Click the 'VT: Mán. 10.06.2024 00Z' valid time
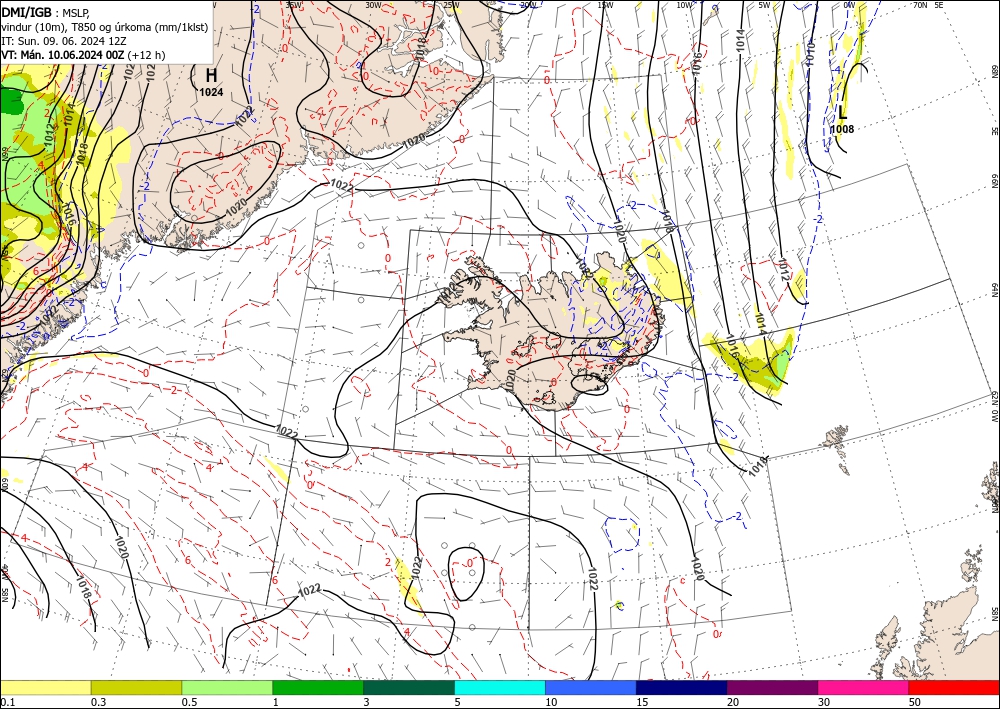This screenshot has width=1000, height=709. pyautogui.click(x=62, y=55)
